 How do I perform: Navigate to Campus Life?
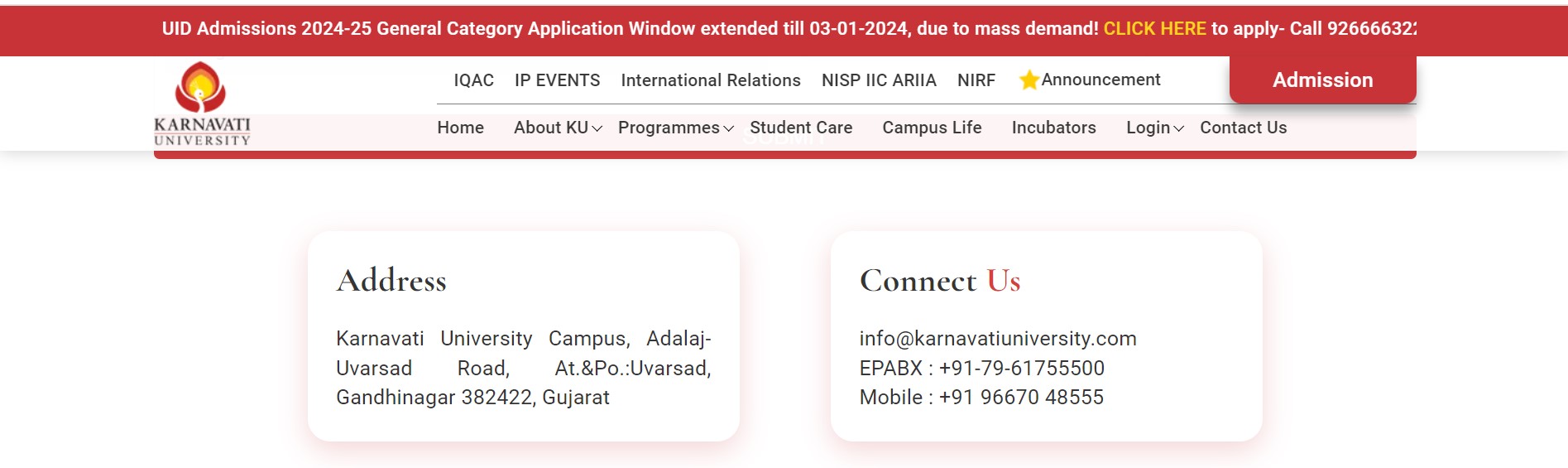pyautogui.click(x=932, y=128)
